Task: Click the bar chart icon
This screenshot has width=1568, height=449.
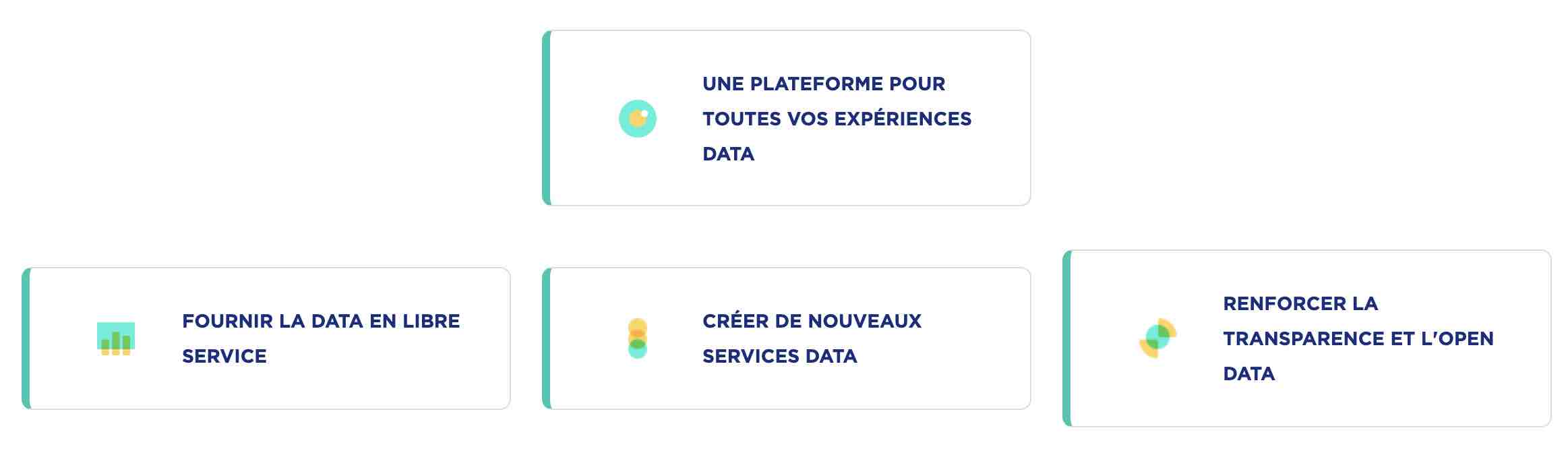Action: click(x=116, y=338)
